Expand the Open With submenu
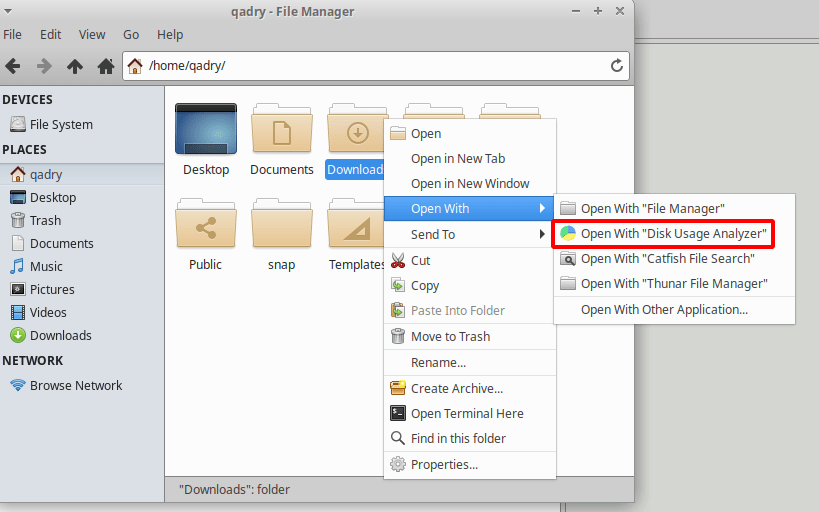 tap(469, 208)
